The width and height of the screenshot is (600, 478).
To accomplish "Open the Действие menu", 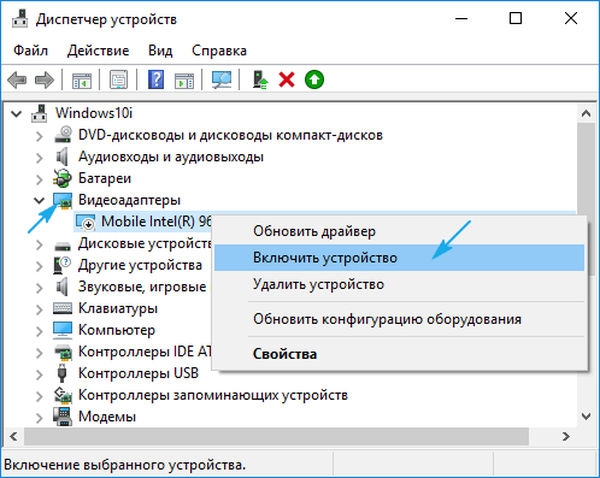I will [98, 50].
